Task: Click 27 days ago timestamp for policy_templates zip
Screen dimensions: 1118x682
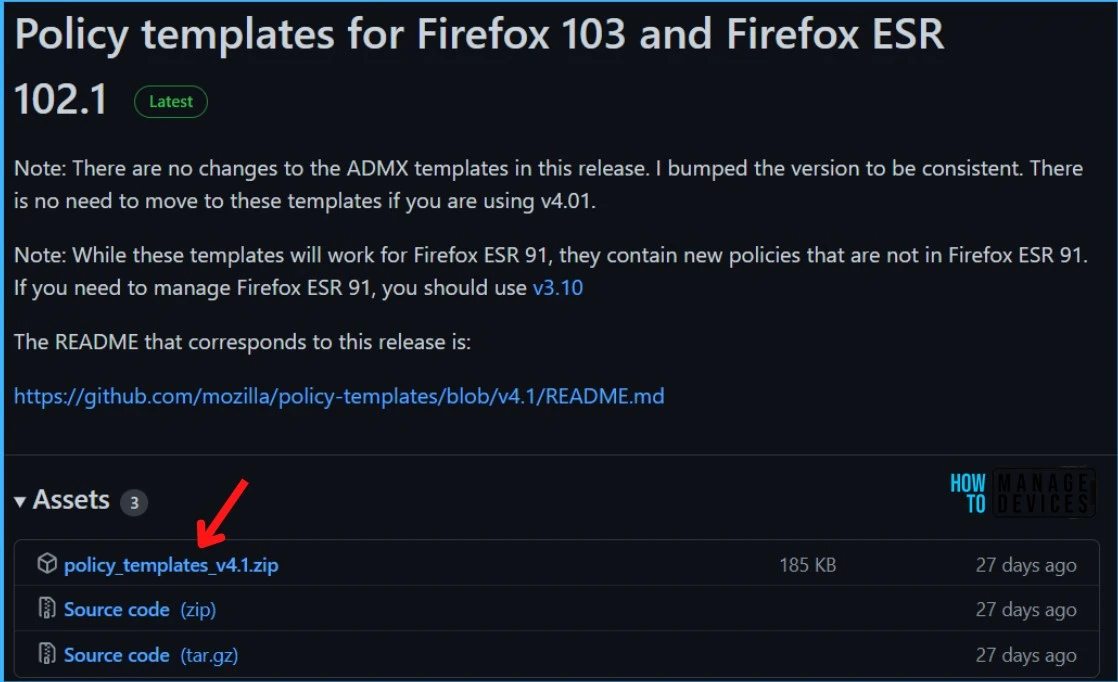Action: pos(1026,565)
